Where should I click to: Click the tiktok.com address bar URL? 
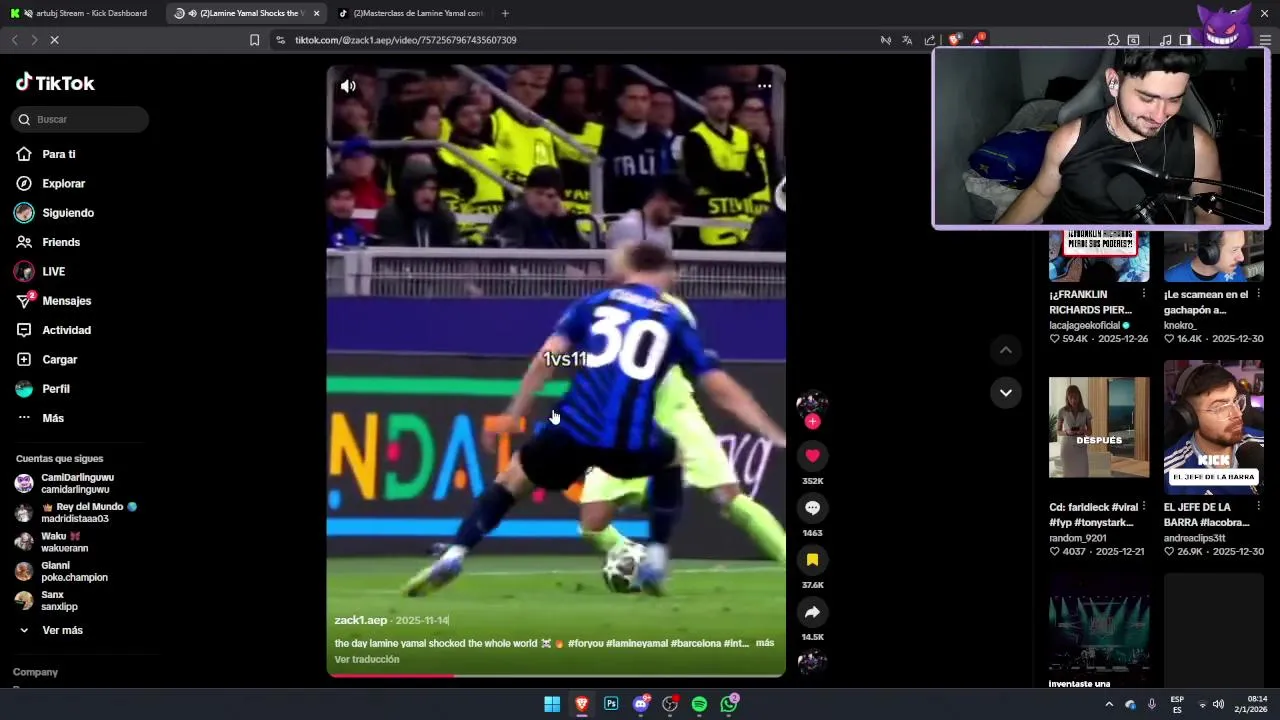tap(406, 40)
